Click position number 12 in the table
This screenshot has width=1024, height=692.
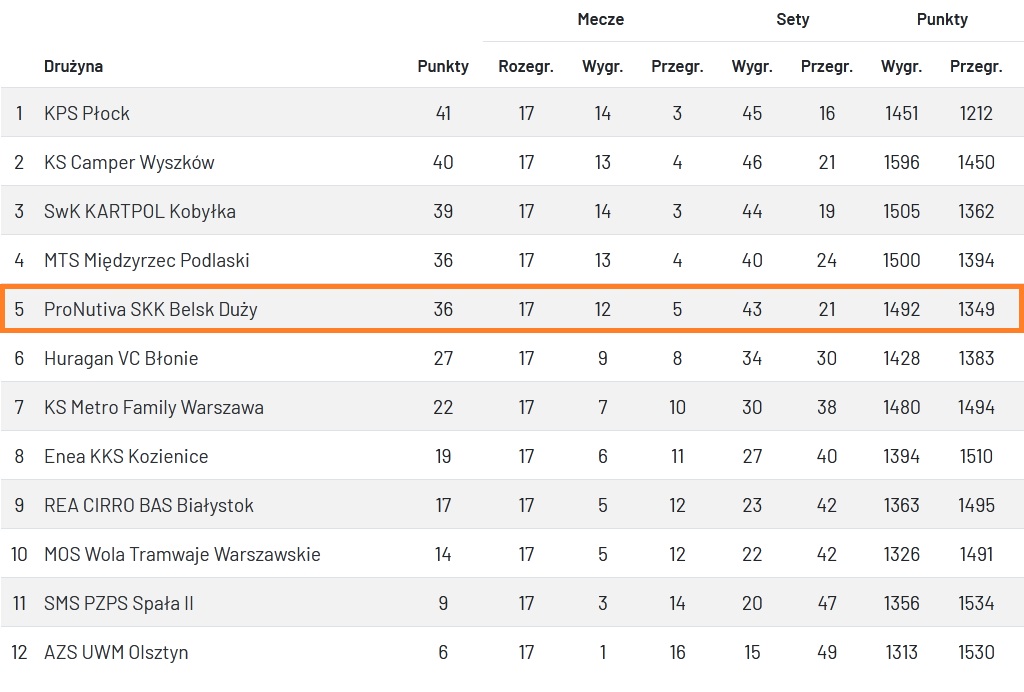(19, 652)
